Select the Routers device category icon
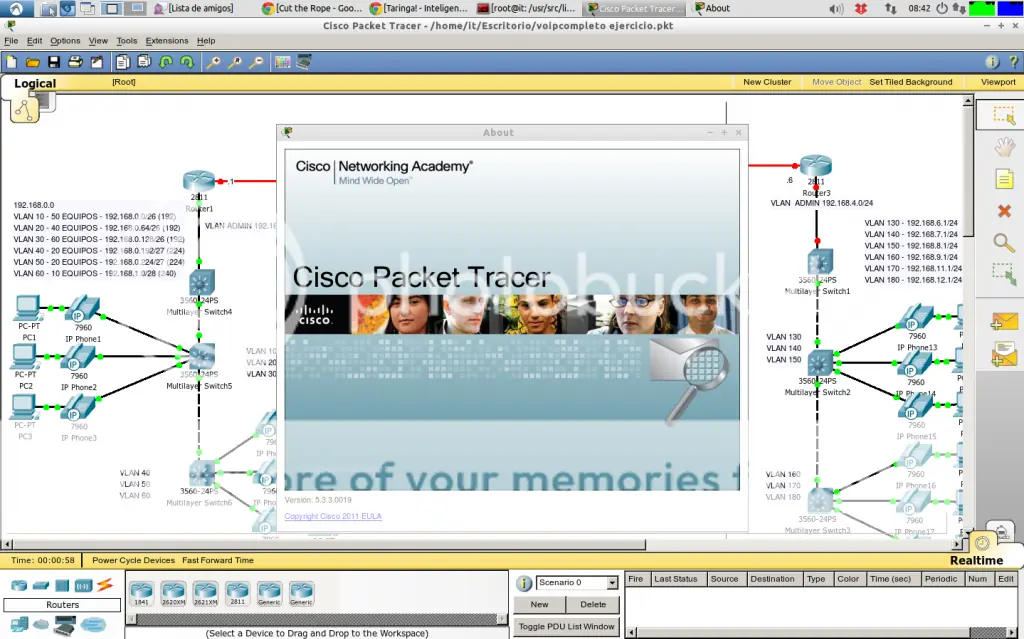Viewport: 1024px width, 639px height. [19, 585]
